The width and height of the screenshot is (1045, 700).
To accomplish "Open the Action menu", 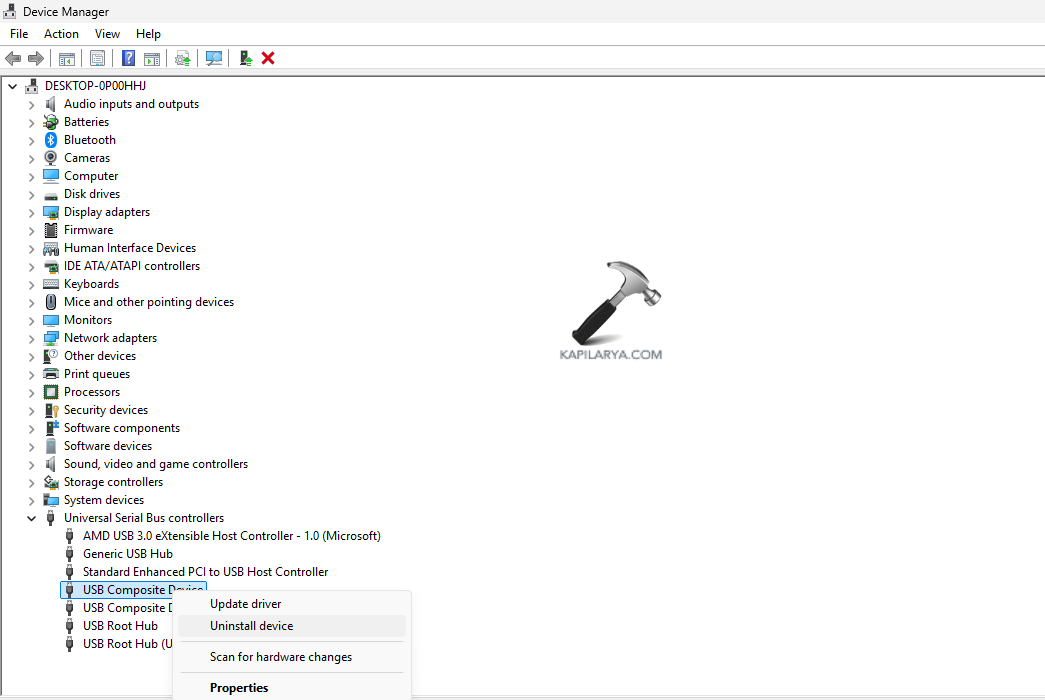I will click(x=61, y=34).
